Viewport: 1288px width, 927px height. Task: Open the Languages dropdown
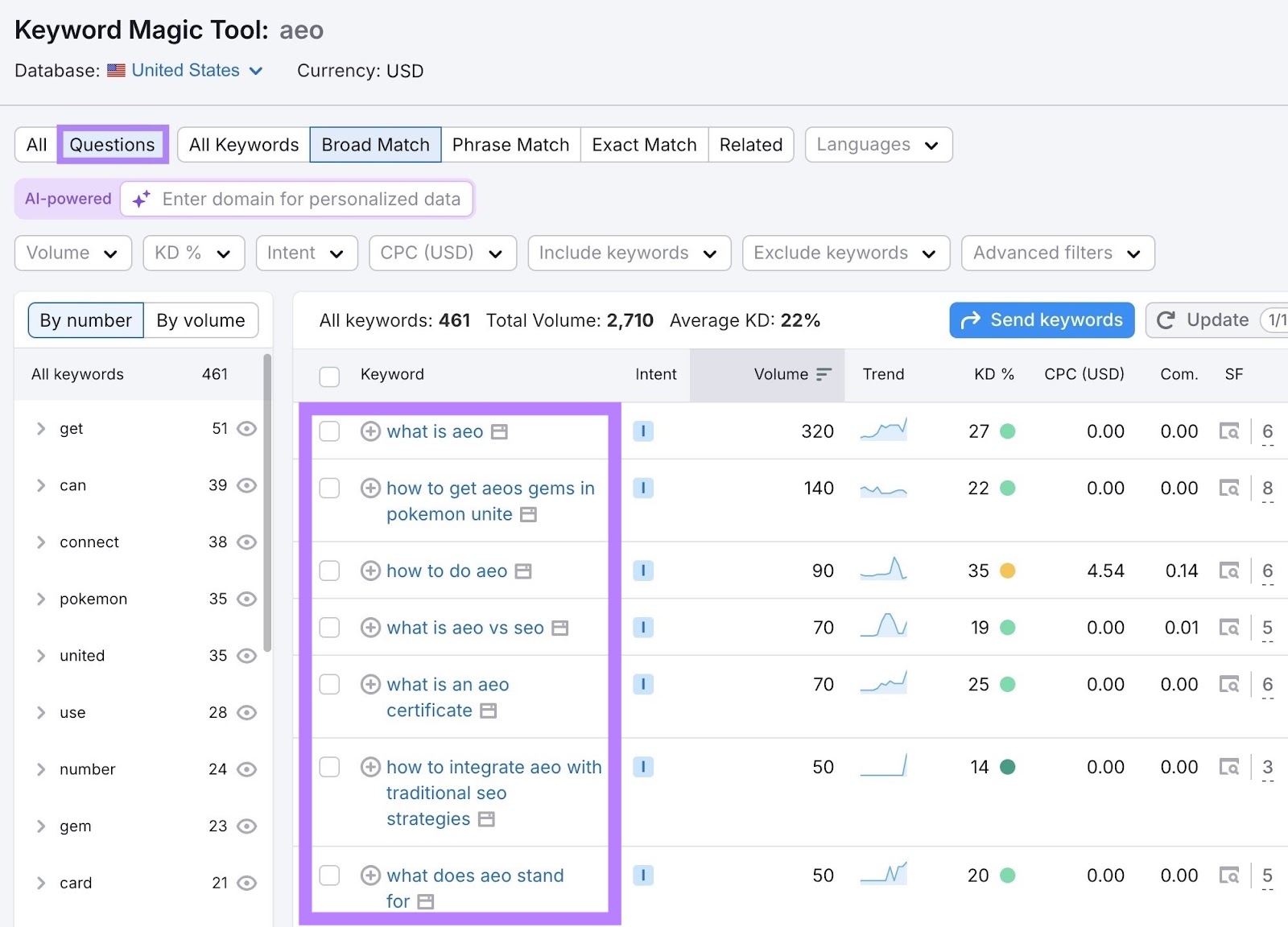tap(877, 145)
